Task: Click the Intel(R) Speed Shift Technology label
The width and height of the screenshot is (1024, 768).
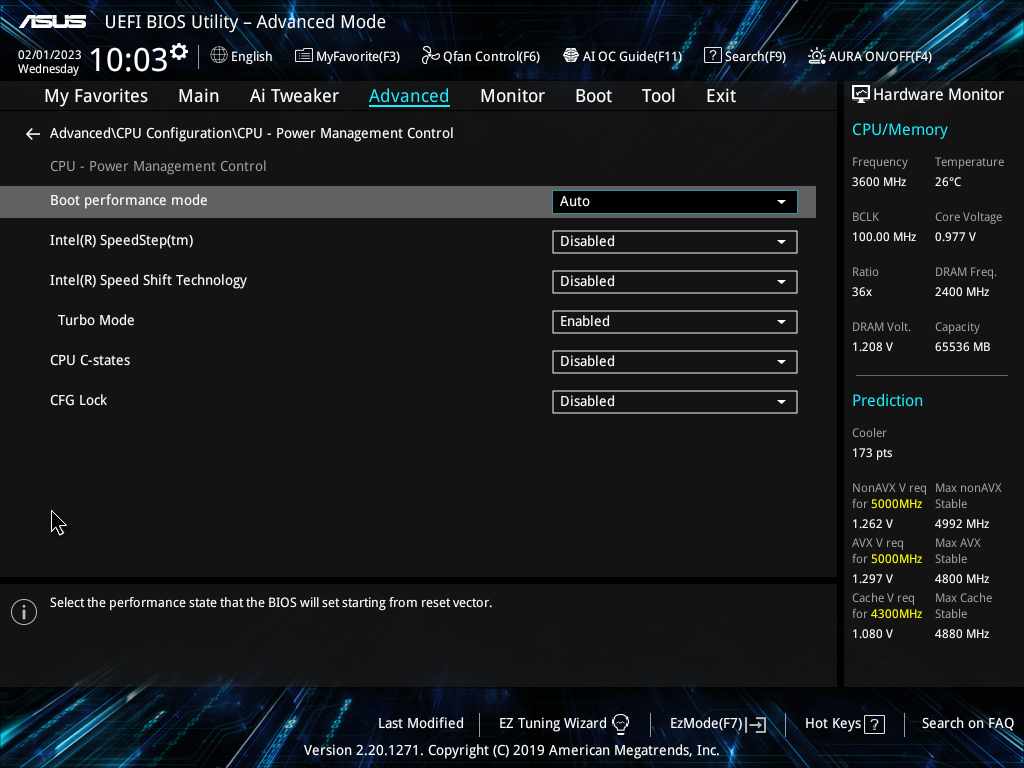Action: [148, 281]
